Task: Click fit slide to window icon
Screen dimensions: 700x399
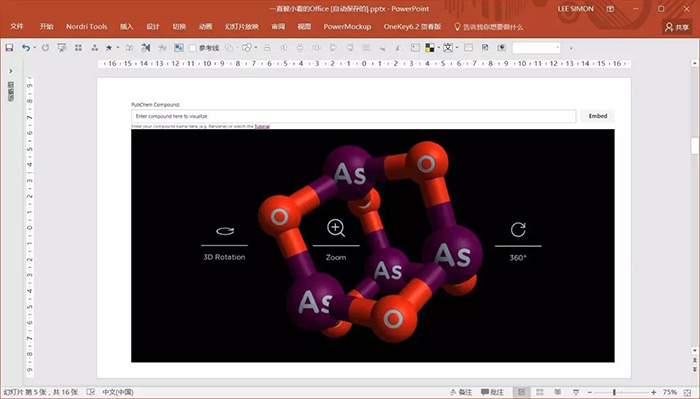Action: point(687,392)
